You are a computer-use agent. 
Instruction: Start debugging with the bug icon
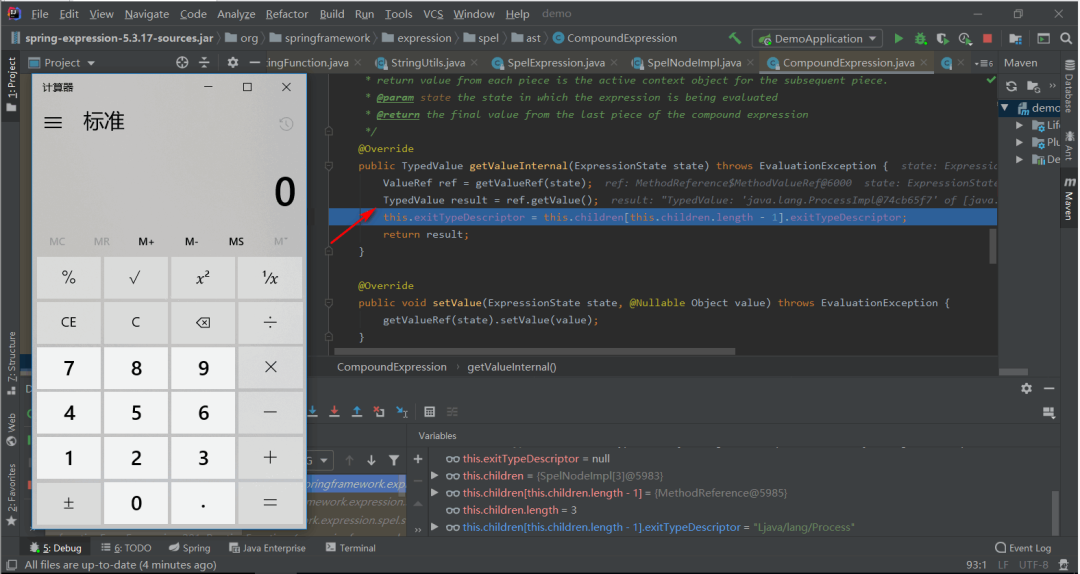(x=920, y=39)
